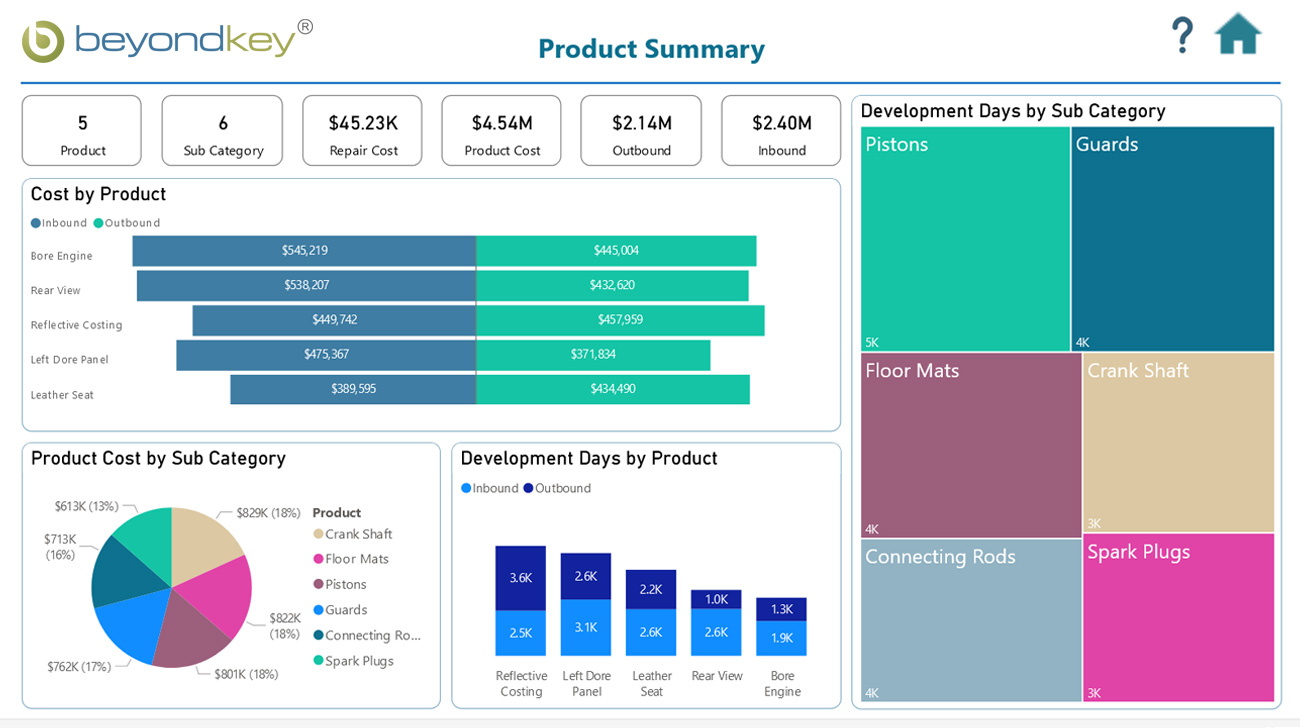Image resolution: width=1300 pixels, height=728 pixels.
Task: Click the Repair Cost KPI card
Action: pos(362,130)
